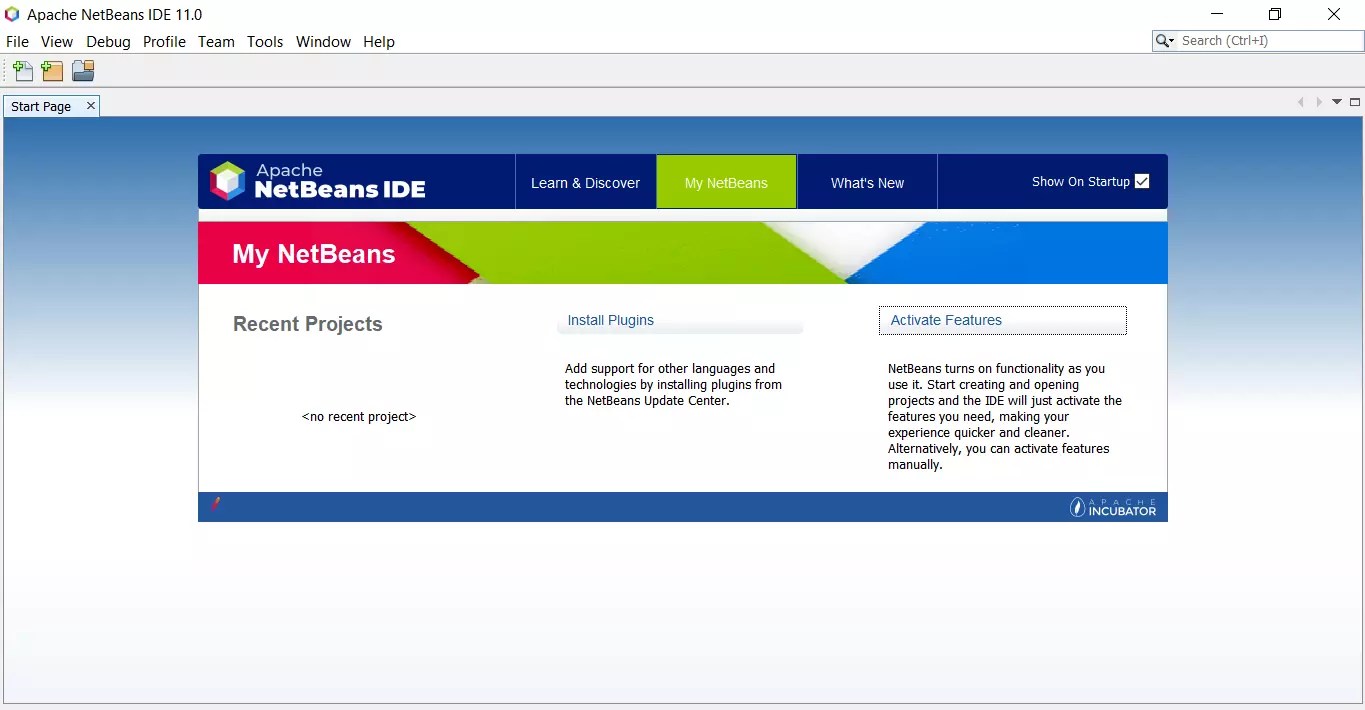Image resolution: width=1365 pixels, height=710 pixels.
Task: Select the My NetBeans tab
Action: click(726, 182)
